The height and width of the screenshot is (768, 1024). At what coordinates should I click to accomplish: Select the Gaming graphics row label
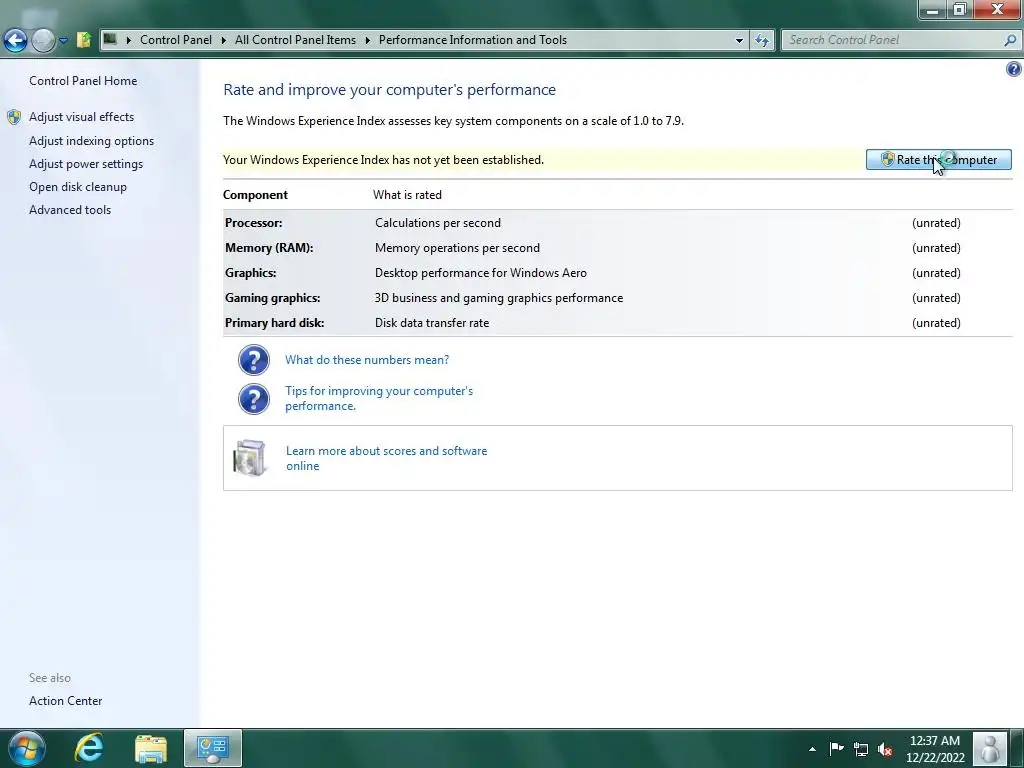272,298
